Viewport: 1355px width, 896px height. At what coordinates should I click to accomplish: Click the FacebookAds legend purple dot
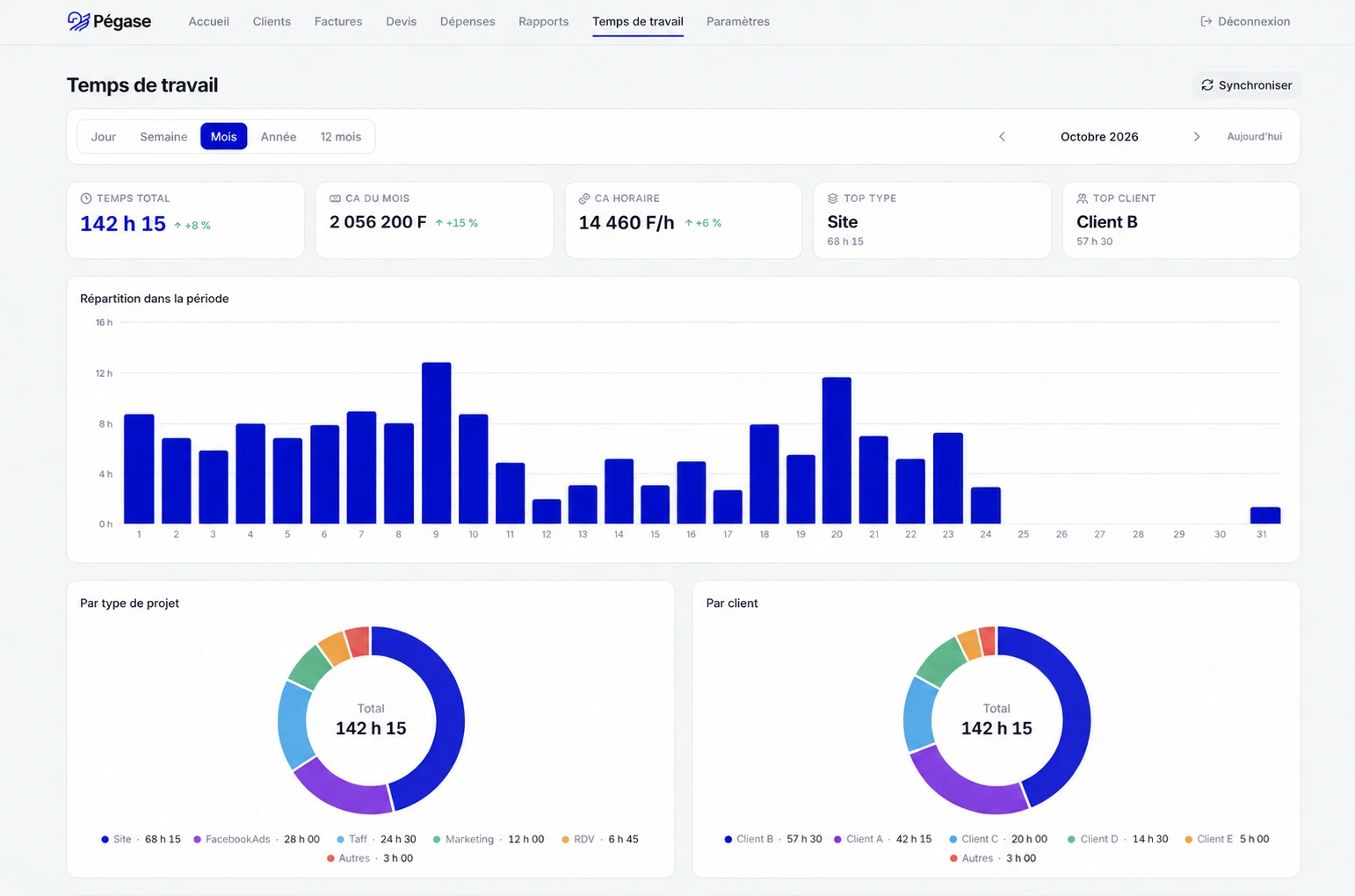tap(198, 840)
